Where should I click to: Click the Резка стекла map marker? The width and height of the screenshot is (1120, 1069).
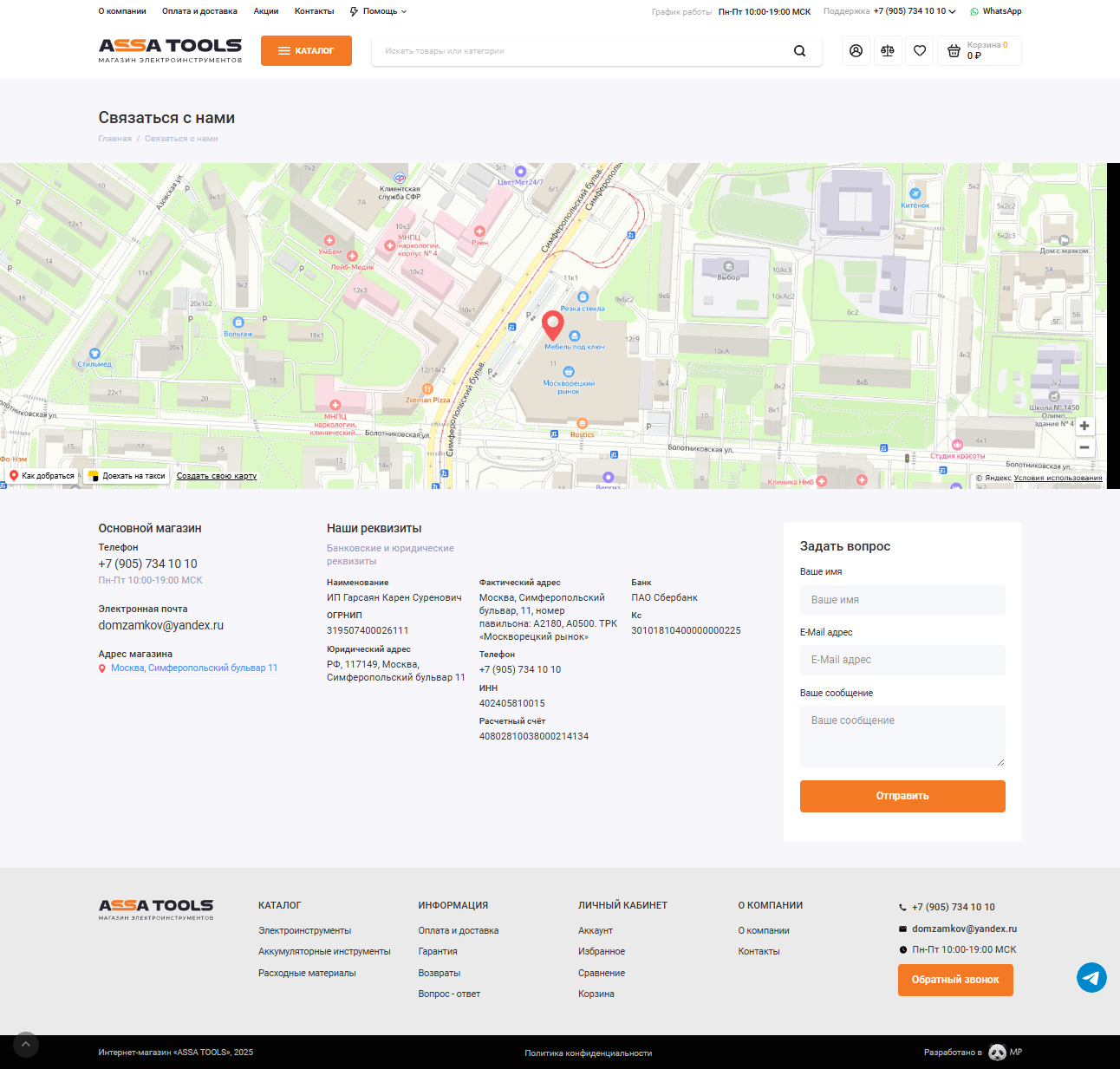pyautogui.click(x=583, y=297)
